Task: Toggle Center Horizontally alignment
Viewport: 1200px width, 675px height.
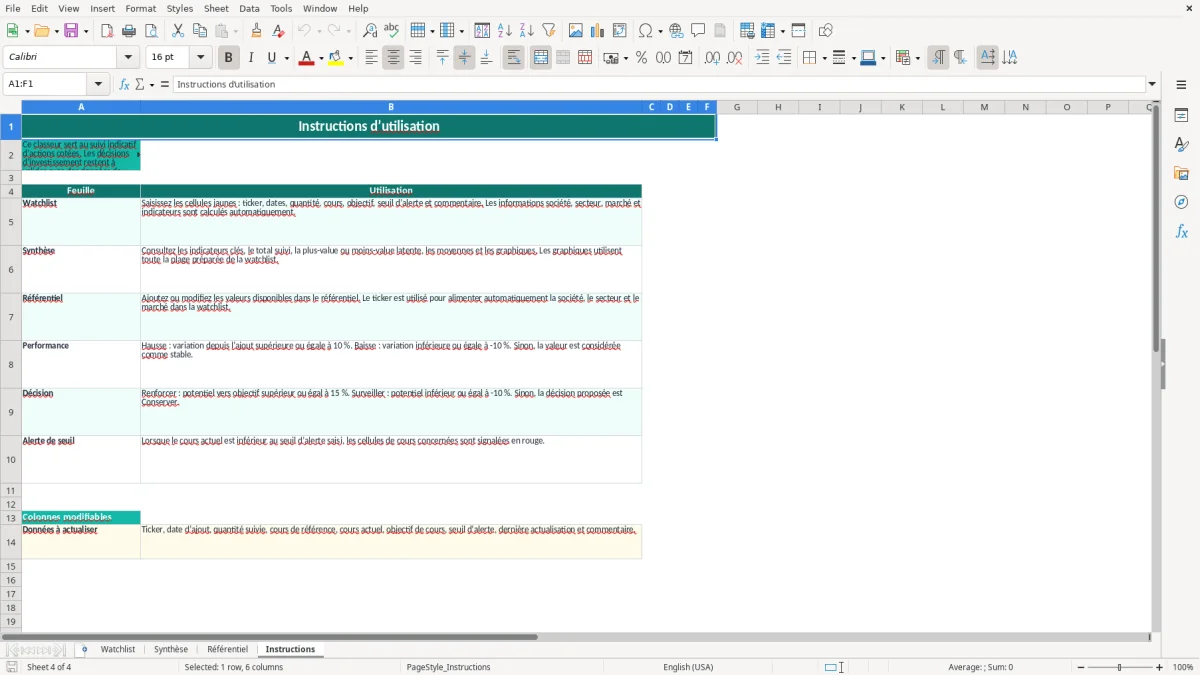Action: click(393, 58)
